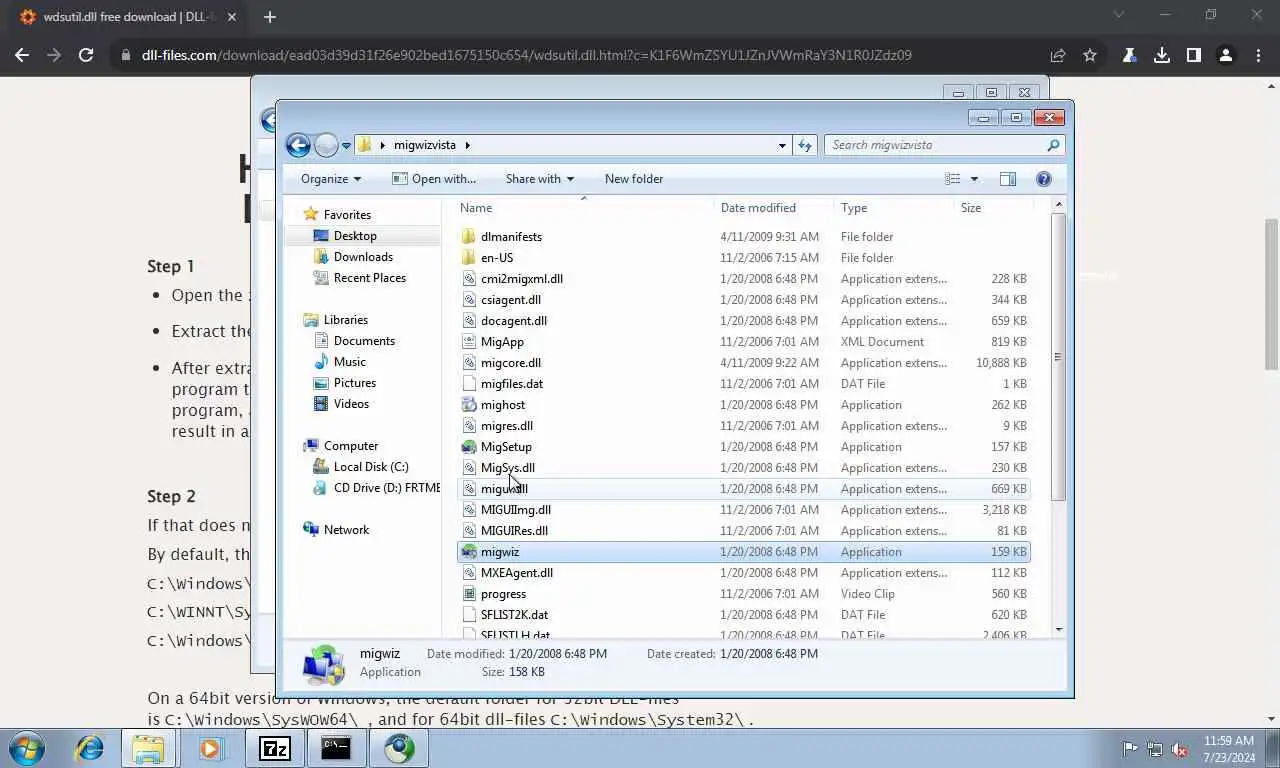Select the Videos library icon

click(321, 404)
